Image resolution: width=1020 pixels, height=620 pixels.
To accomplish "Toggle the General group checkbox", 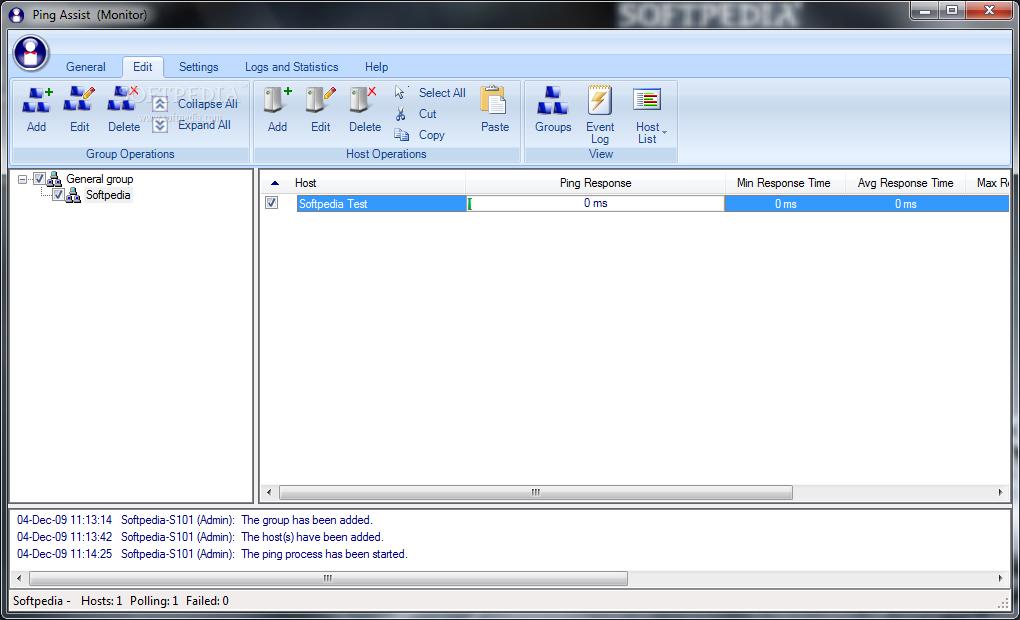I will click(39, 178).
